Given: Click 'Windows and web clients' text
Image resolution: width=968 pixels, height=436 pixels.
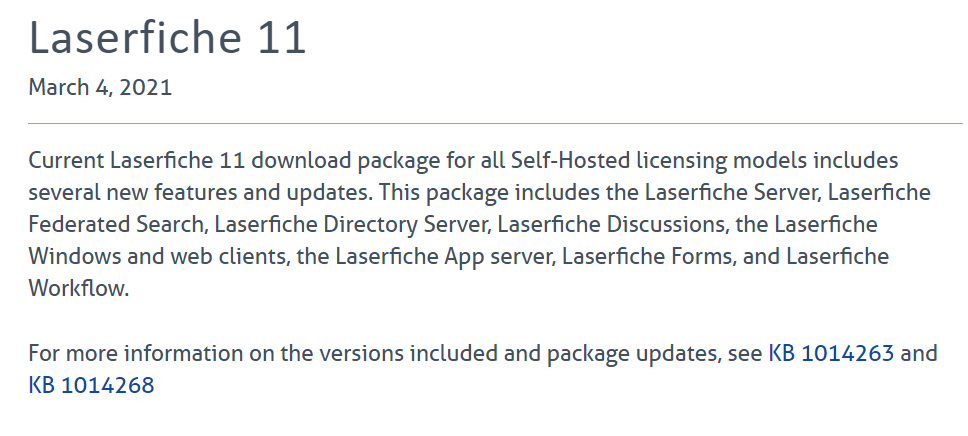Looking at the screenshot, I should [x=159, y=257].
